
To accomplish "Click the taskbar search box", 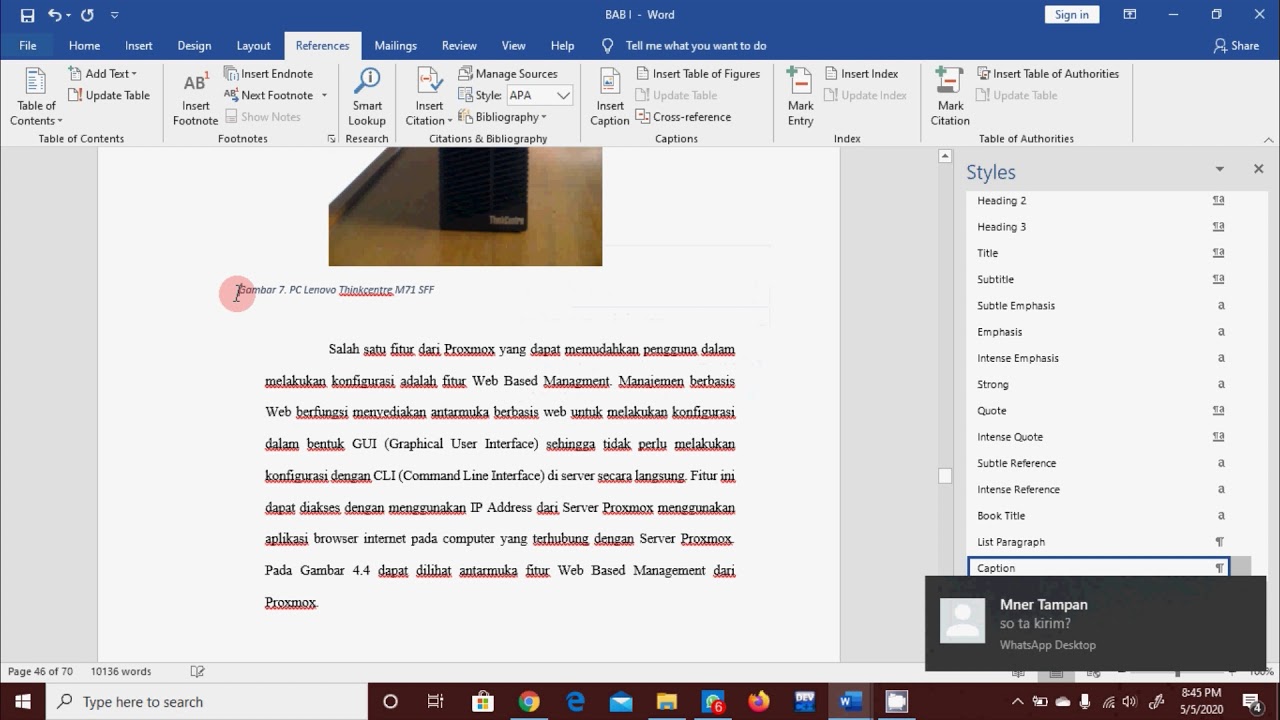I will (207, 701).
